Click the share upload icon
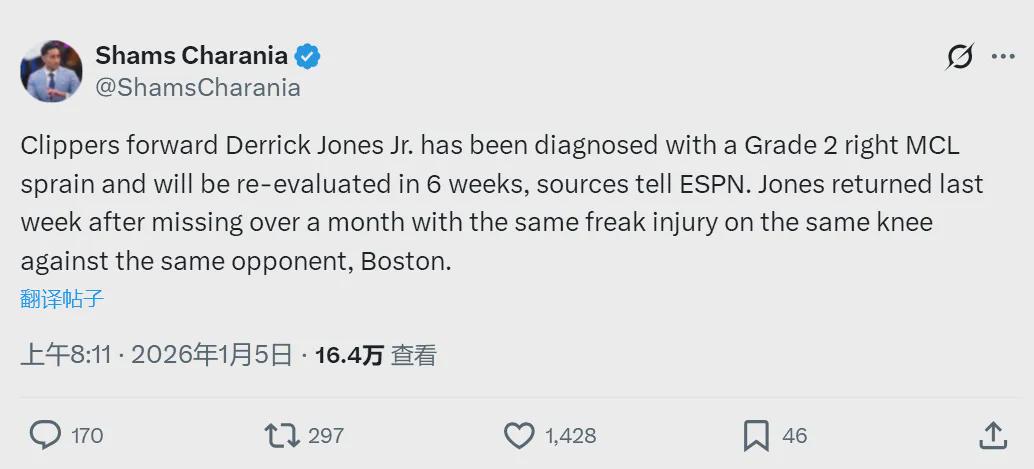The width and height of the screenshot is (1034, 469). [x=992, y=435]
